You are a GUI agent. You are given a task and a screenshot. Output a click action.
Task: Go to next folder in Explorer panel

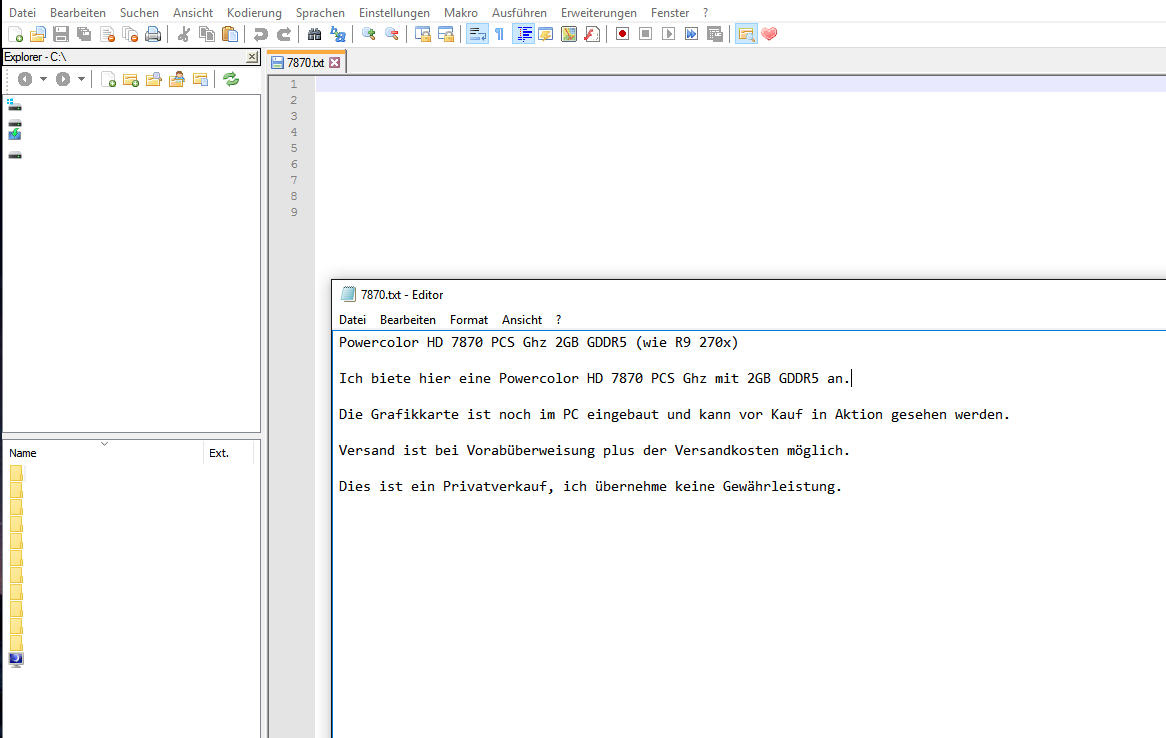point(63,79)
